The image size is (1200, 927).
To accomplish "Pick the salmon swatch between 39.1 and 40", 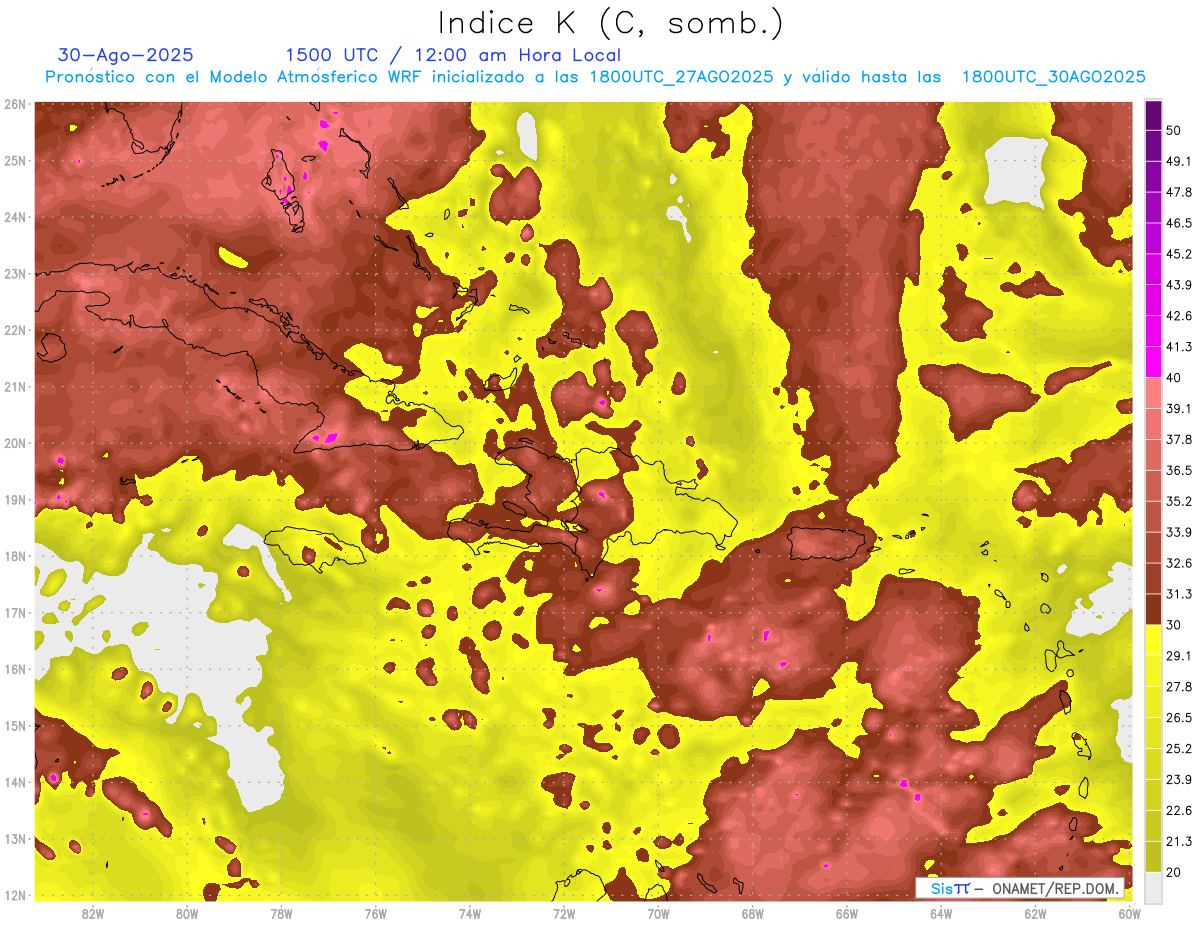I will click(x=1153, y=392).
